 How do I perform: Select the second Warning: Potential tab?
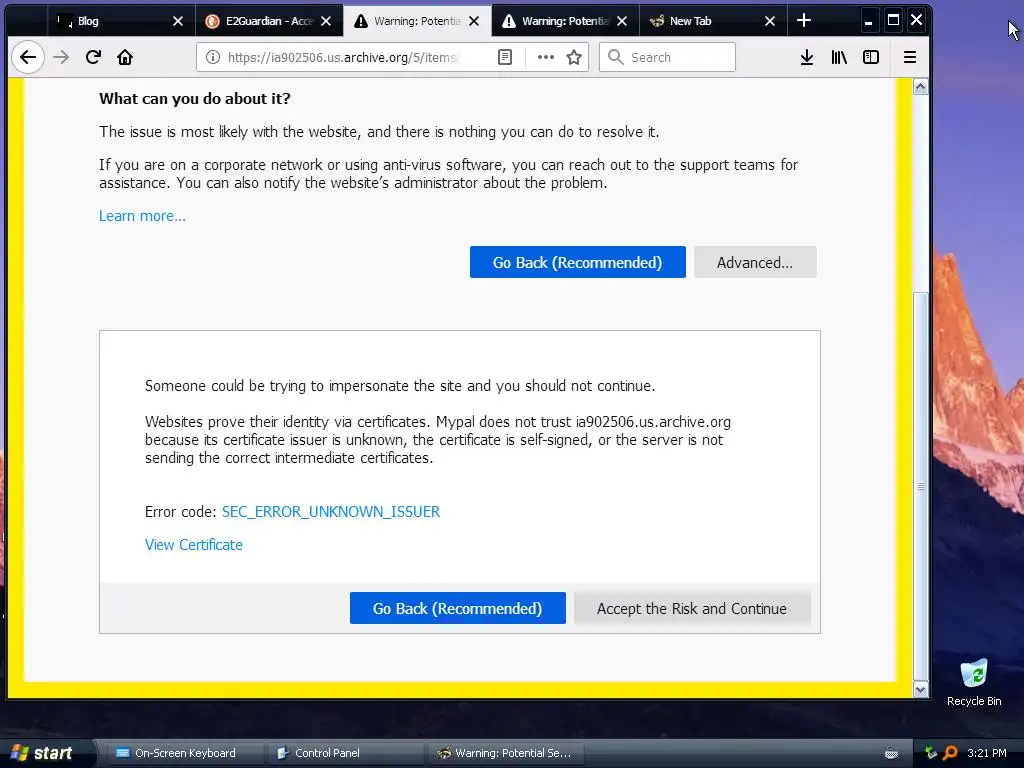(566, 21)
